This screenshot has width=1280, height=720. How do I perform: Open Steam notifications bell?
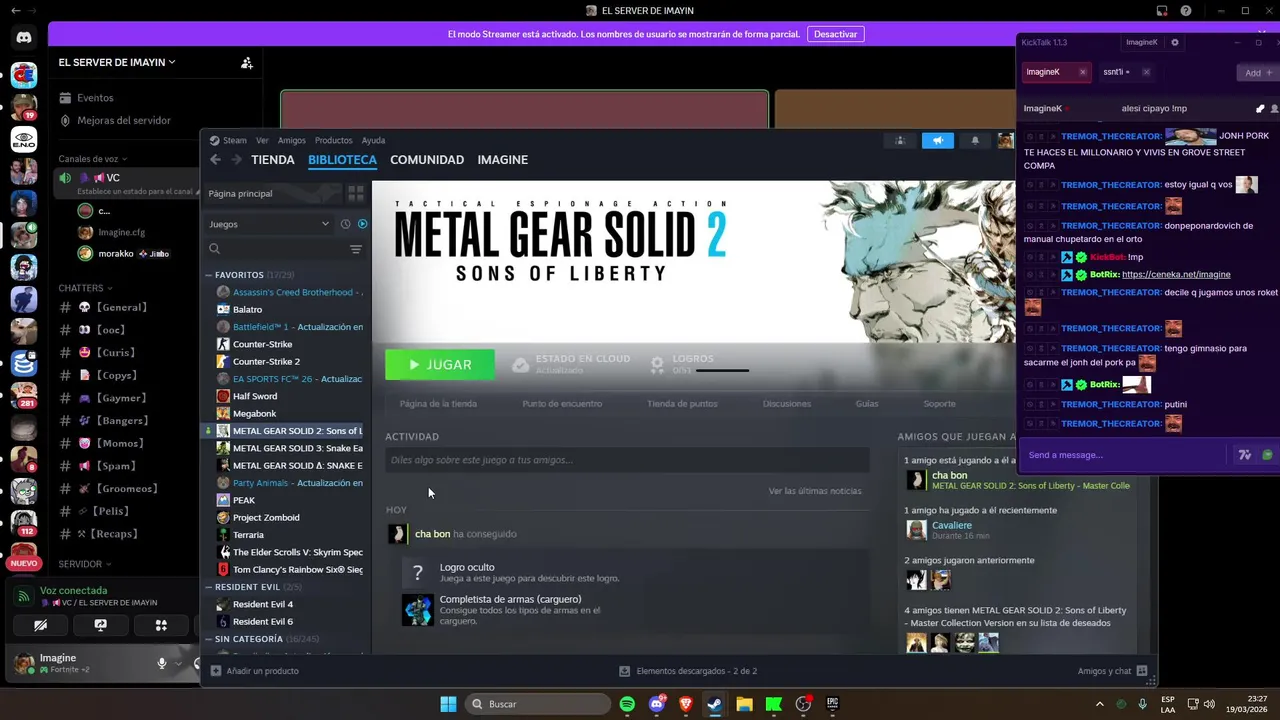(x=975, y=141)
